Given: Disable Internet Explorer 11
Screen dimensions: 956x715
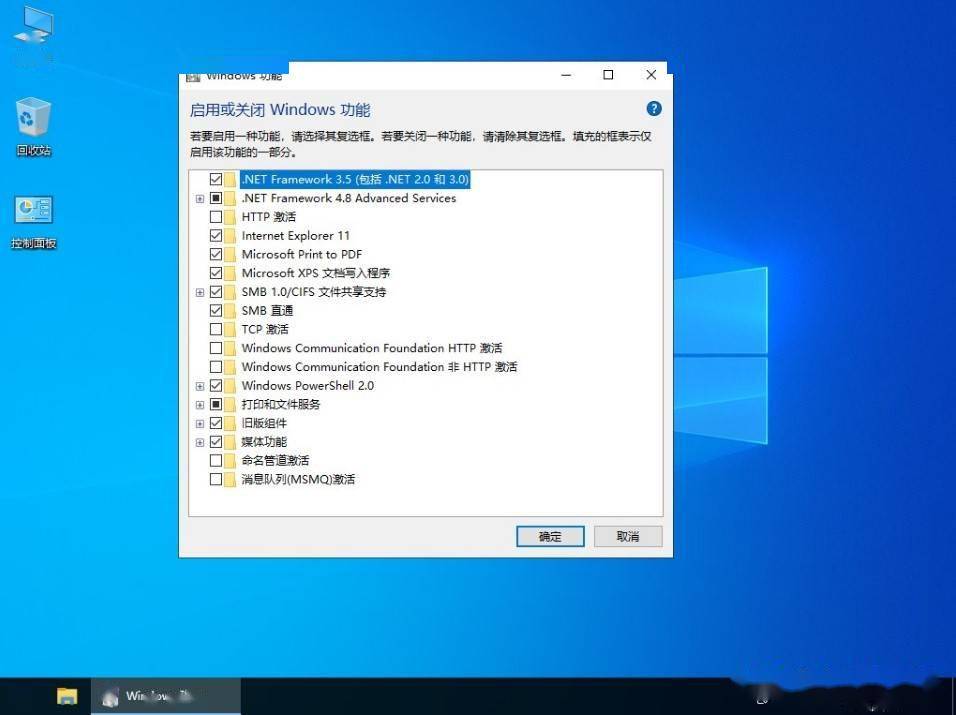Looking at the screenshot, I should tap(216, 235).
